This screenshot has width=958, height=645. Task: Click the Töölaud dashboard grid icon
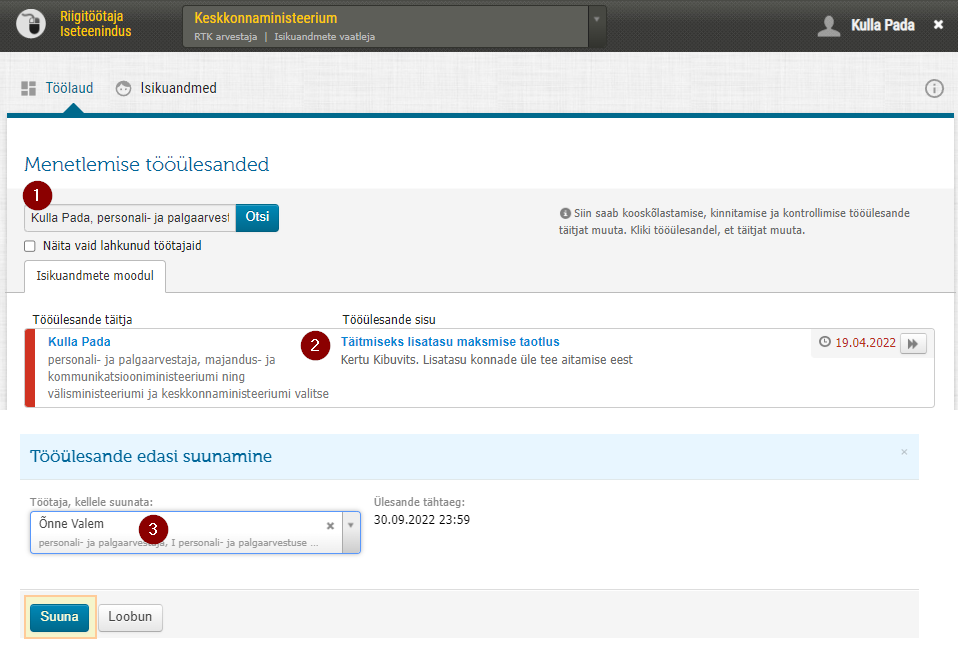coord(29,89)
